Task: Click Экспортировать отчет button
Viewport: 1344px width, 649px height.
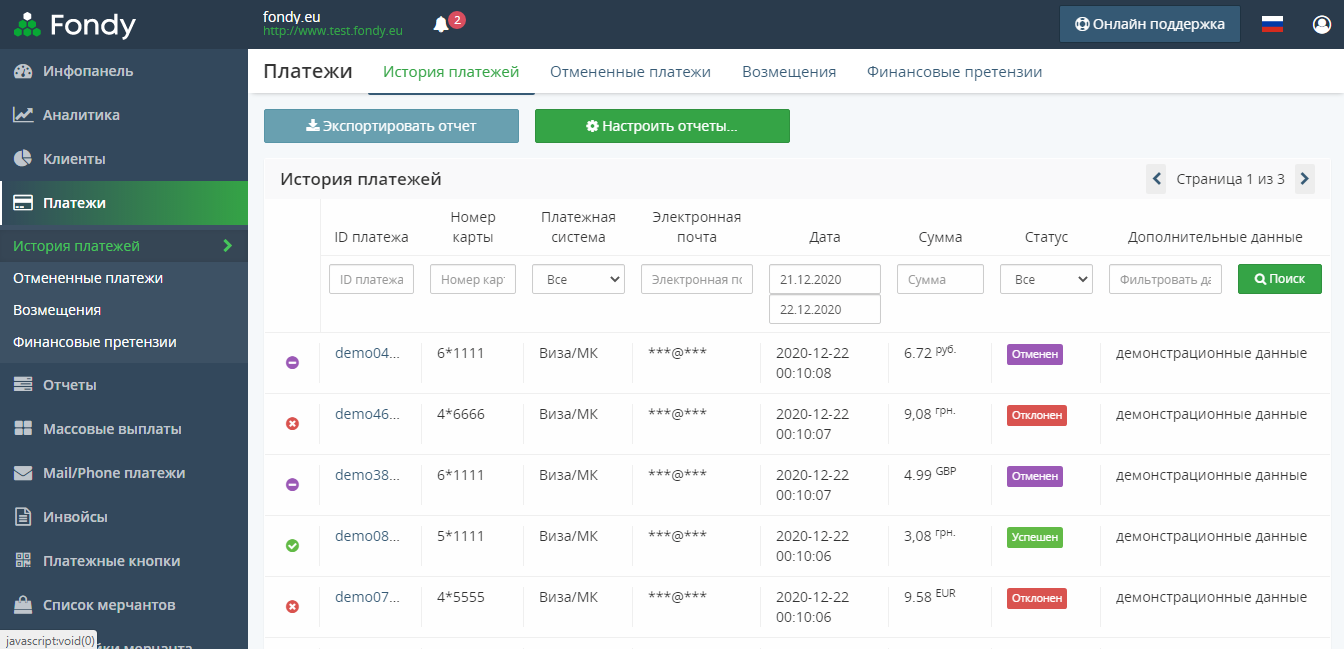Action: [391, 126]
